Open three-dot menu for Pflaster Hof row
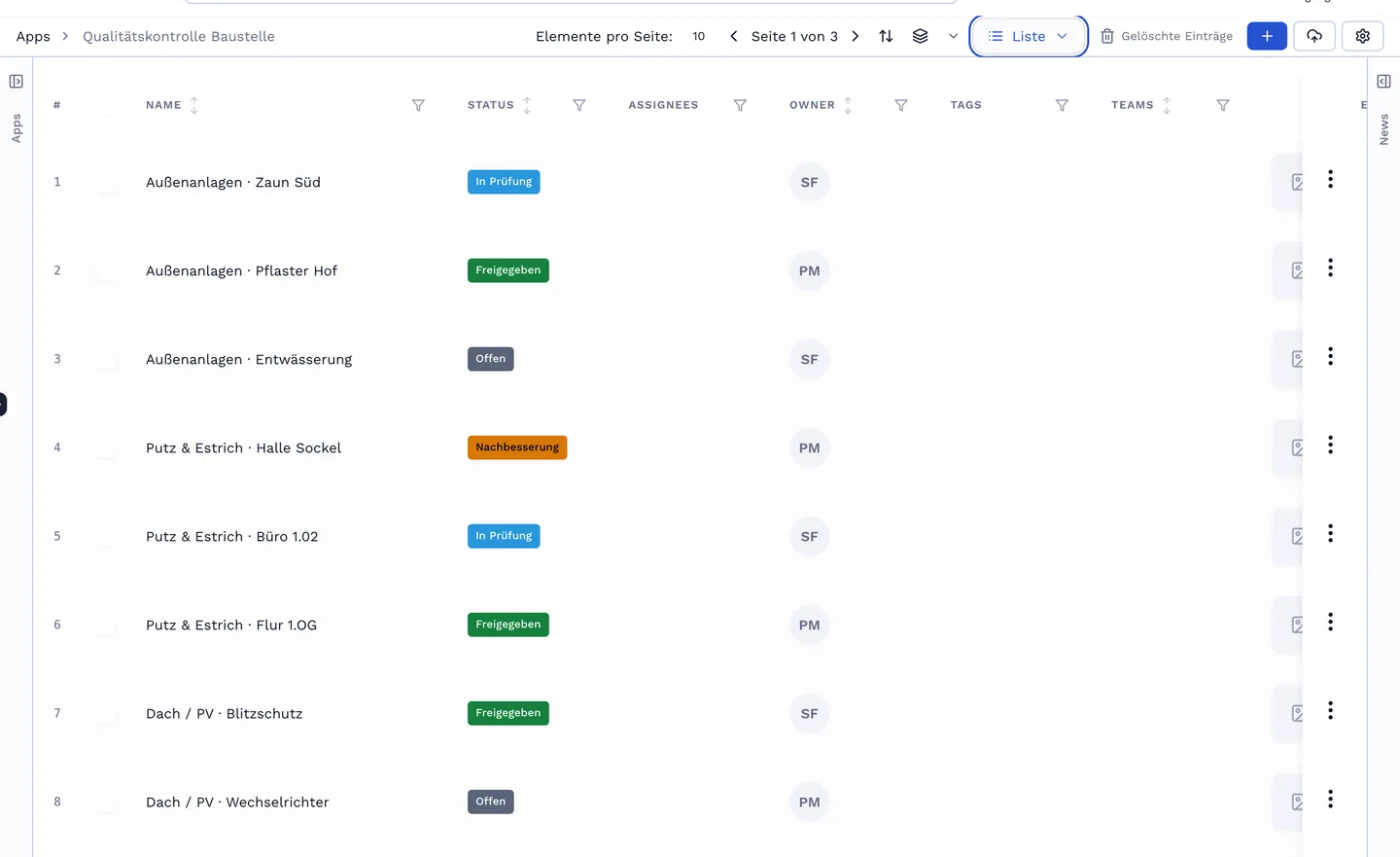 click(x=1330, y=268)
